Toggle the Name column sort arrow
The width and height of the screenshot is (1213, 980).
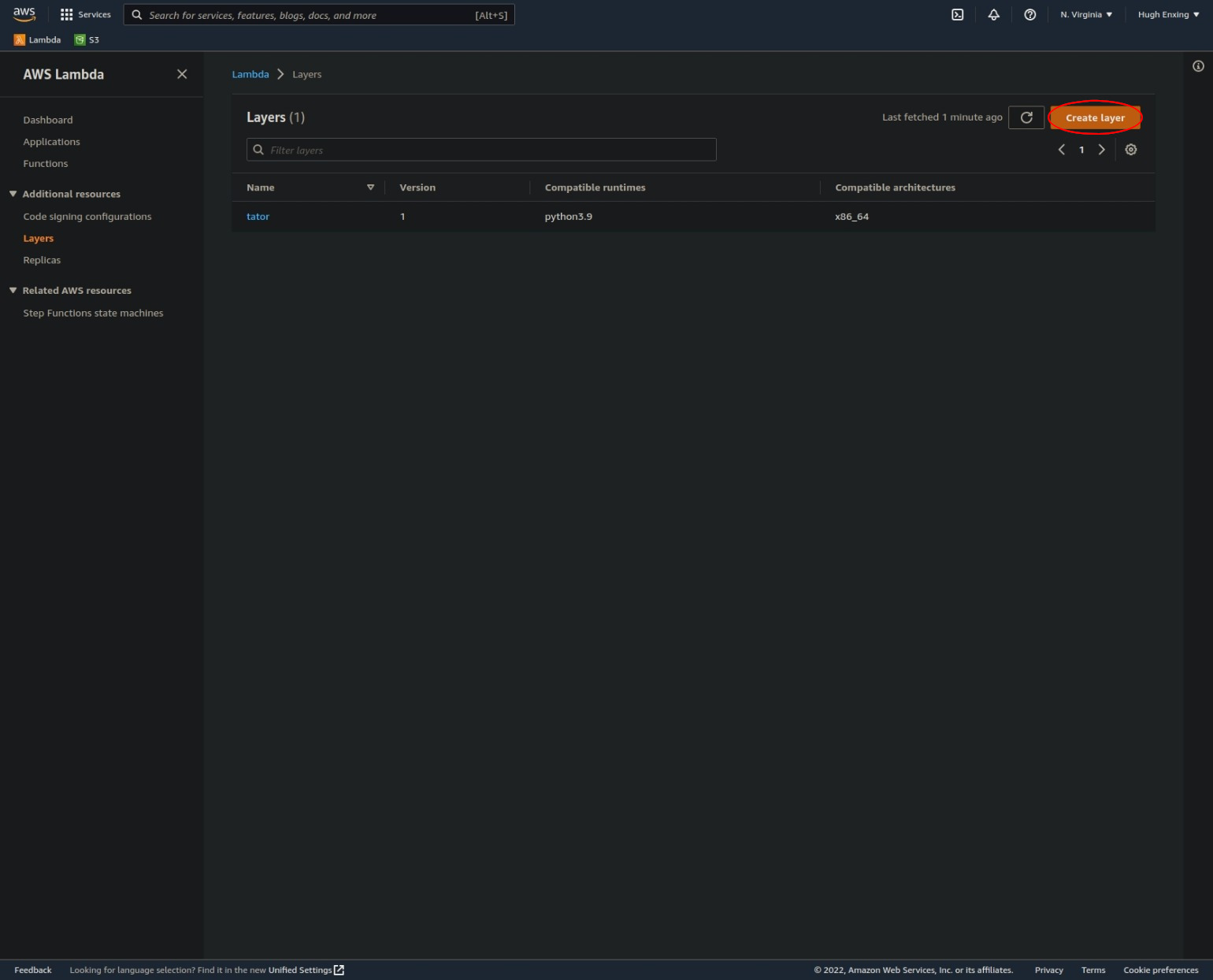(x=370, y=187)
